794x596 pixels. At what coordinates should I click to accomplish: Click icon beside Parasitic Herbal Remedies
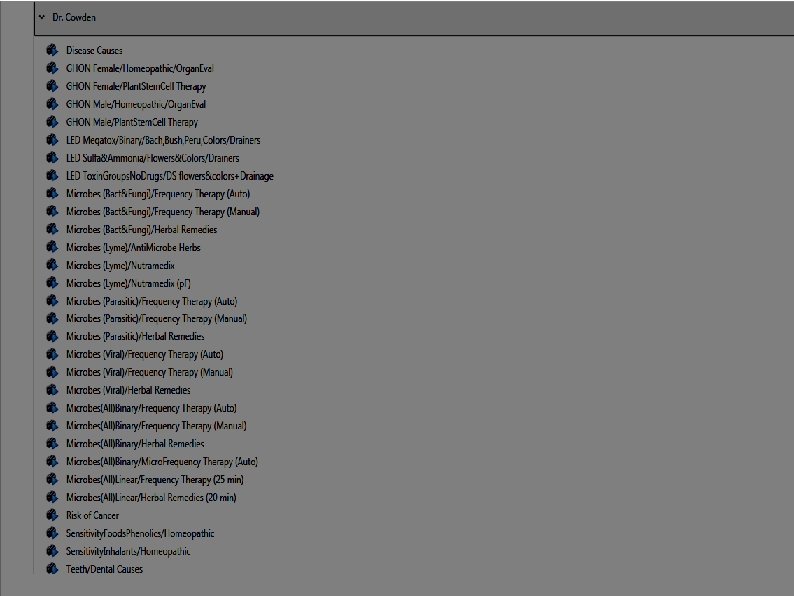tap(52, 336)
